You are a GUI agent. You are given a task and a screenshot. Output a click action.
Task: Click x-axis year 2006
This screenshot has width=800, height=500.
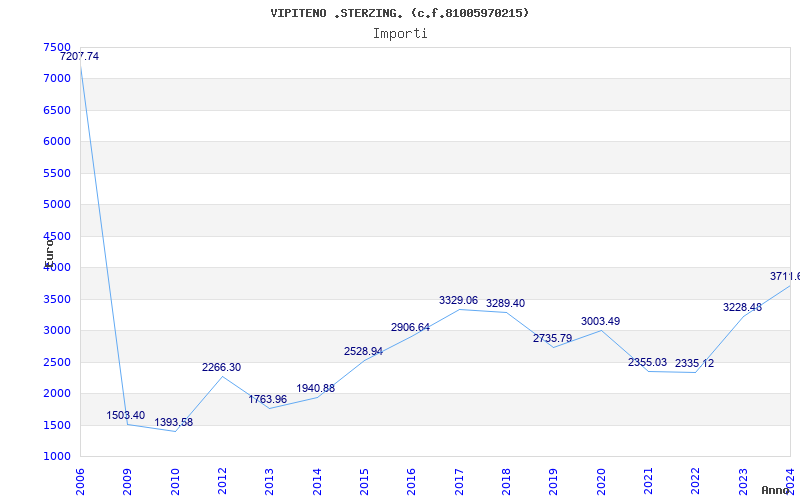coord(80,482)
